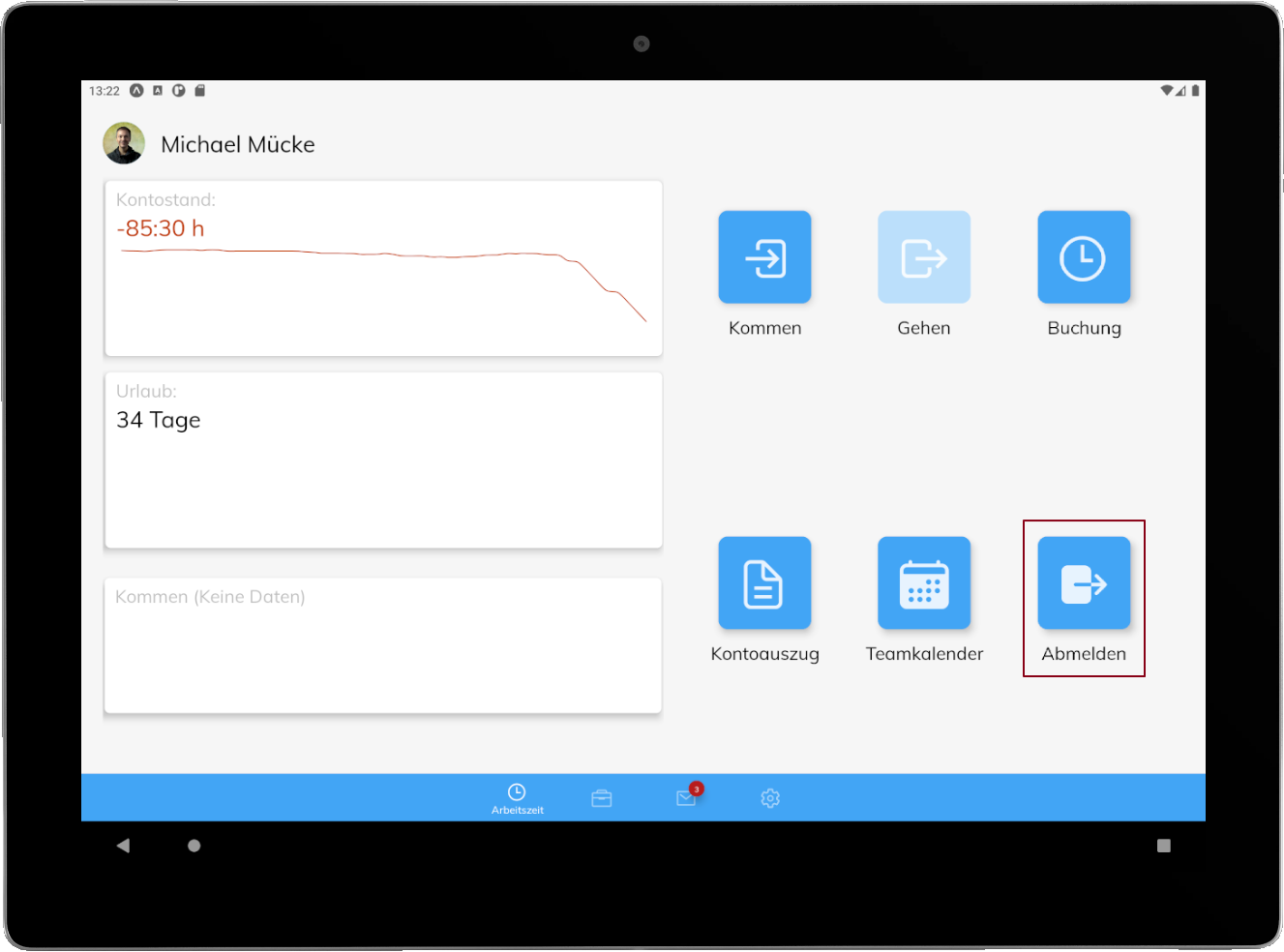
Task: Open settings gear in bottom bar
Action: 770,798
